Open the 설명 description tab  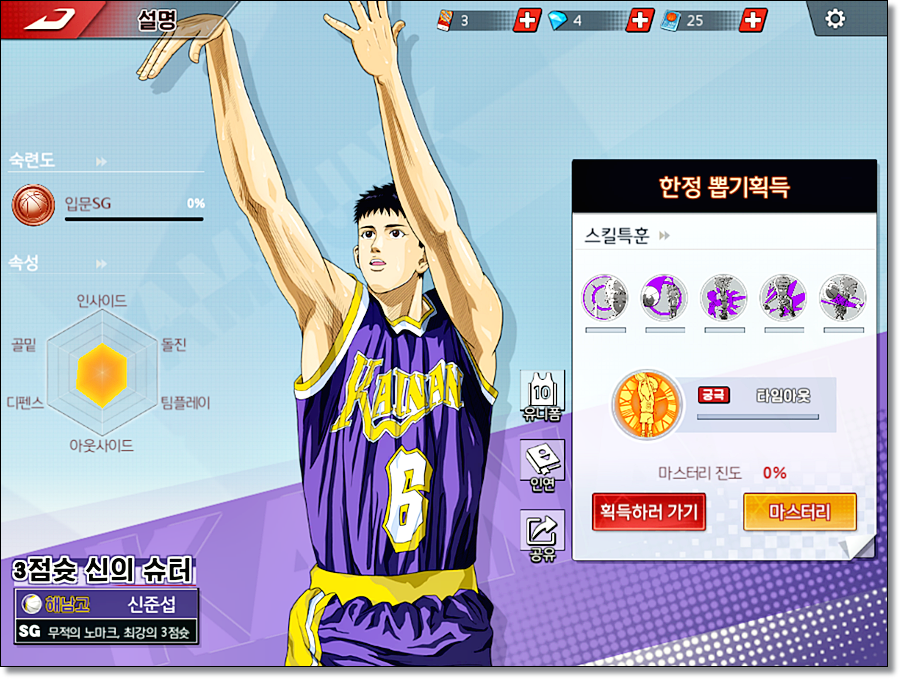click(157, 20)
